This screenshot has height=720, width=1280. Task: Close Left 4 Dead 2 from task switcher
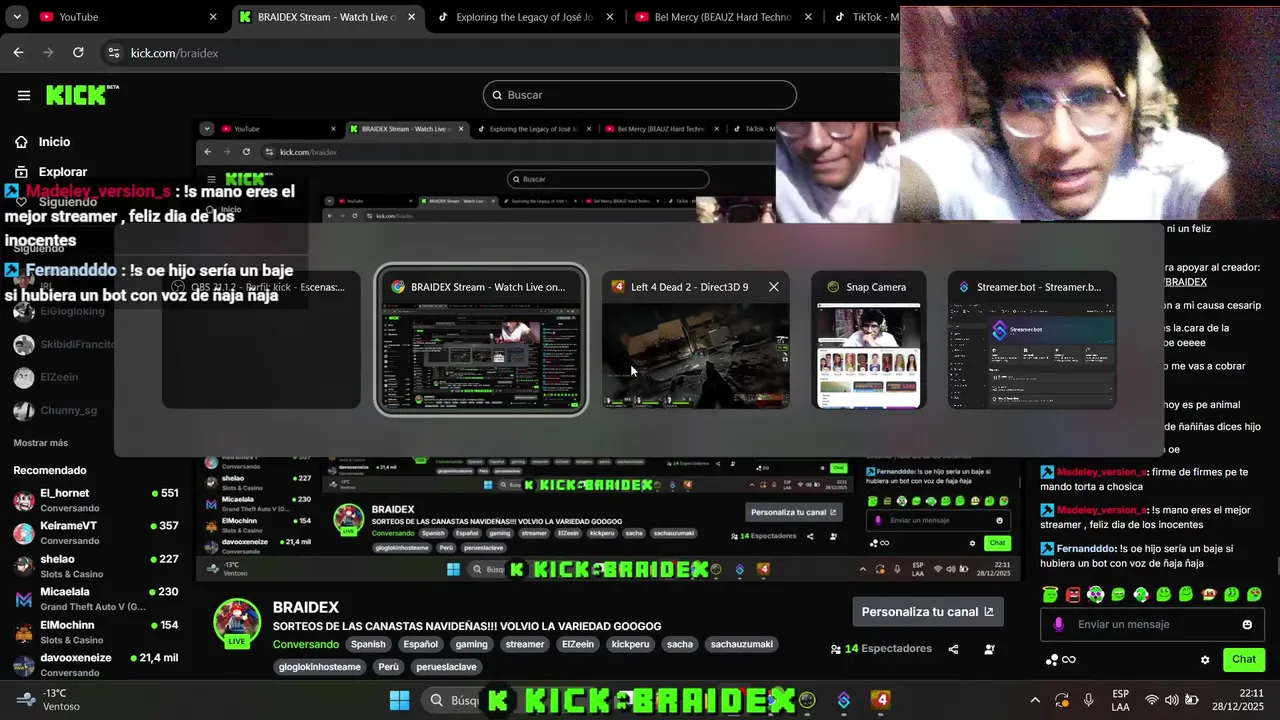(x=774, y=287)
